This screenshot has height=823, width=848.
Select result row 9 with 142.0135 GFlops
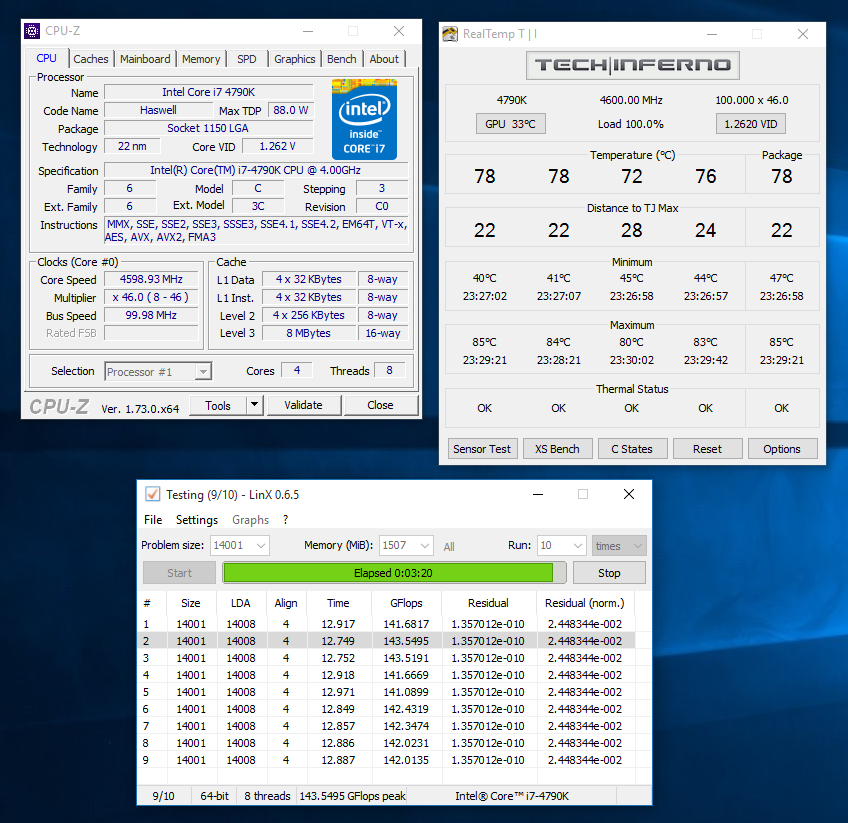[386, 760]
